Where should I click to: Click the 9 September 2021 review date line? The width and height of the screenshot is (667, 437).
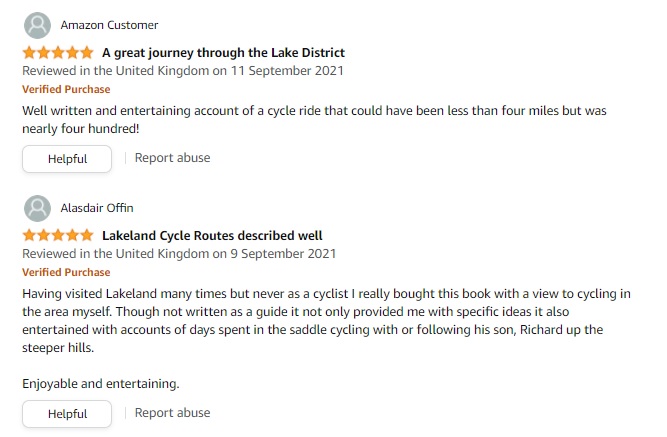click(179, 254)
